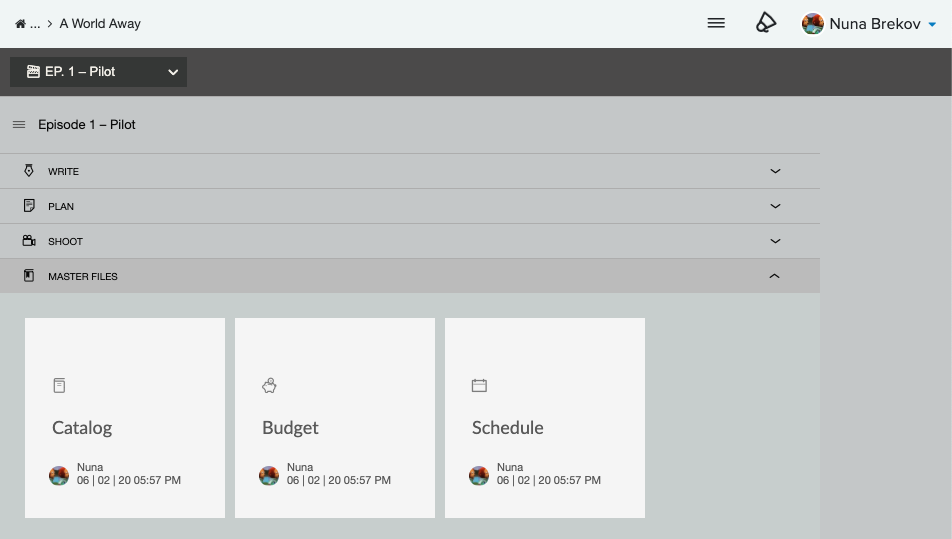Screen dimensions: 952x539
Task: Click the Plan document icon
Action: (x=29, y=206)
